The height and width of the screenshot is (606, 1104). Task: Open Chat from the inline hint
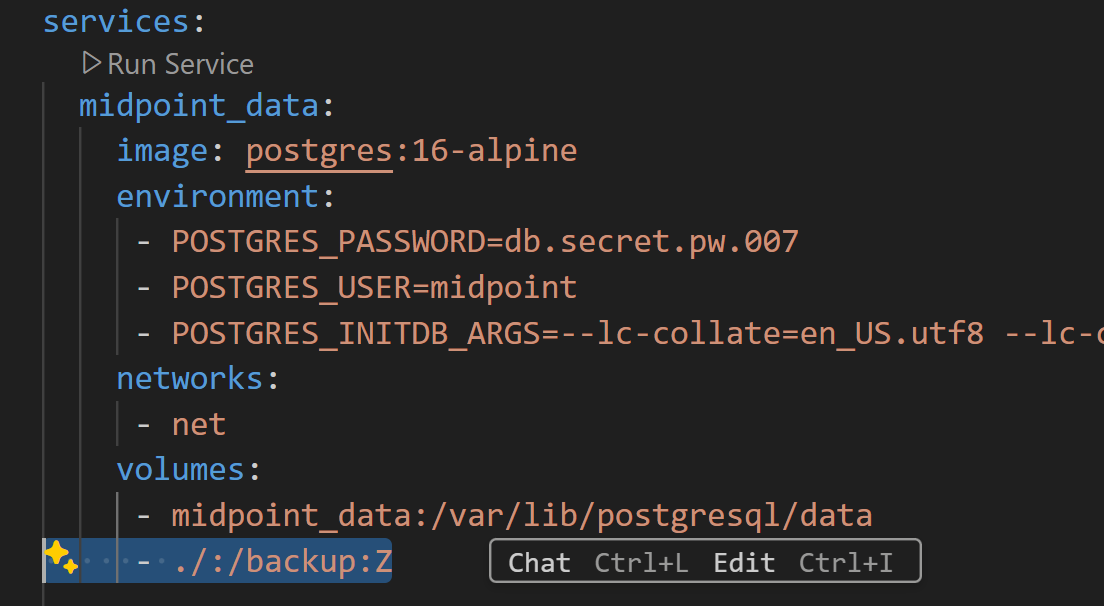(x=539, y=562)
